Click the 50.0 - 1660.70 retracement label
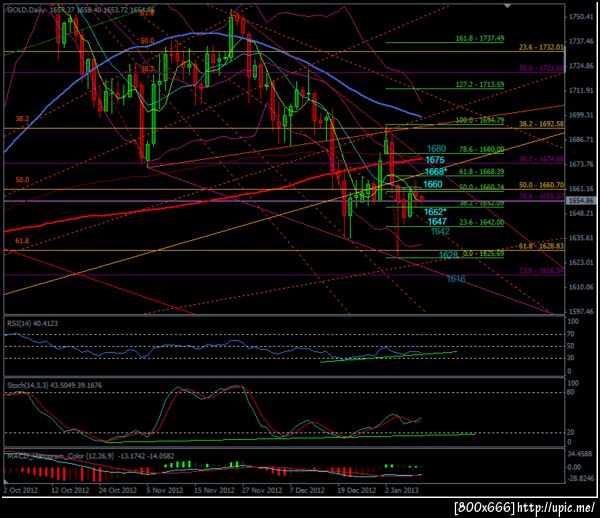 coord(541,185)
